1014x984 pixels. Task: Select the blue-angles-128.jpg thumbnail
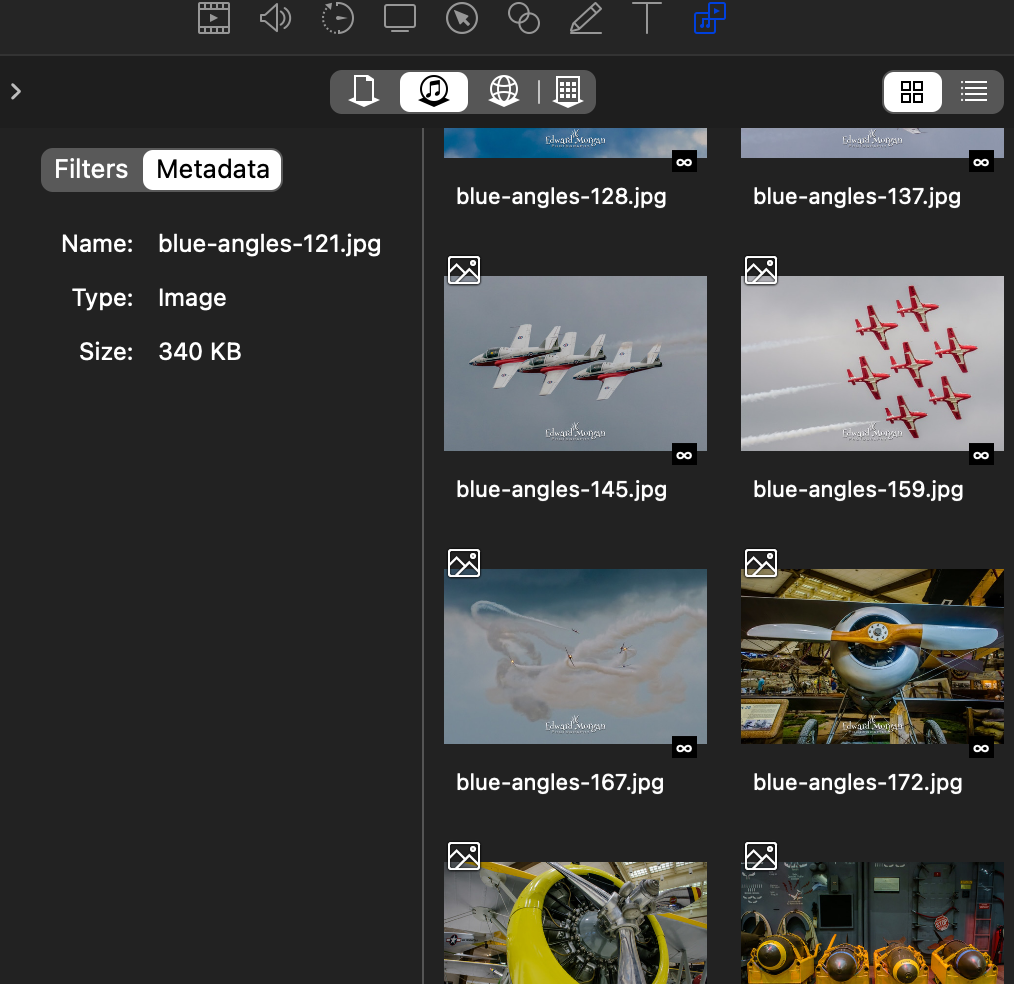[x=575, y=143]
